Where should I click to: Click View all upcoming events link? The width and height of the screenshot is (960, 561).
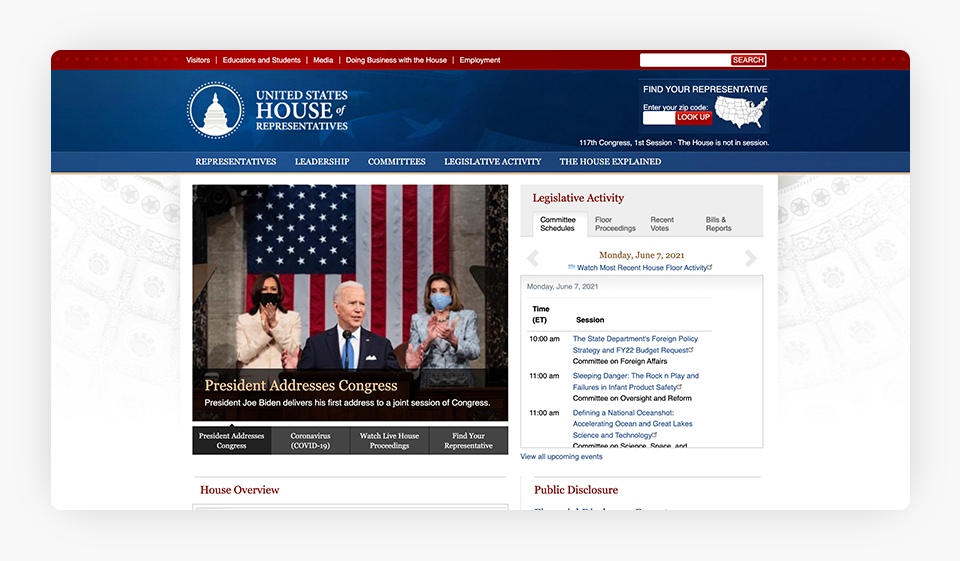click(561, 457)
